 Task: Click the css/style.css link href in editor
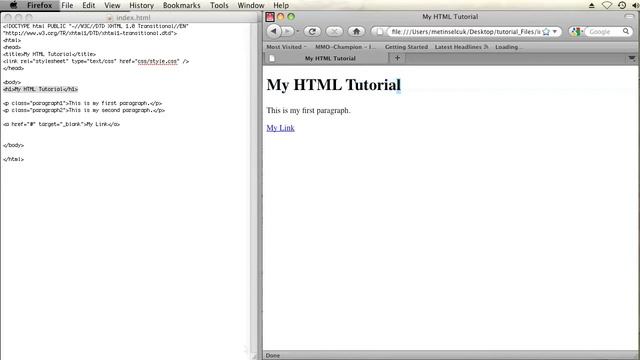[x=158, y=61]
